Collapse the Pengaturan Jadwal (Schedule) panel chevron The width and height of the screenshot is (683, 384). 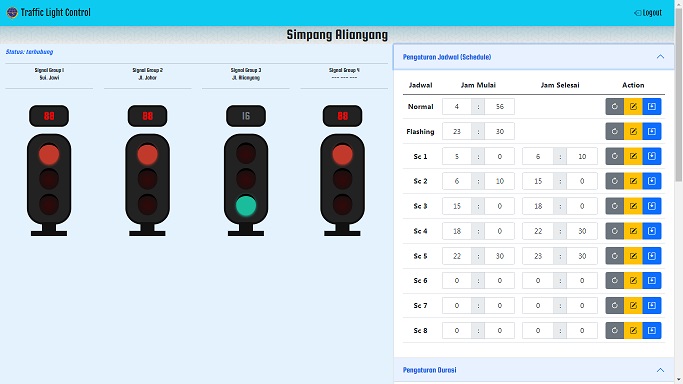(x=660, y=57)
